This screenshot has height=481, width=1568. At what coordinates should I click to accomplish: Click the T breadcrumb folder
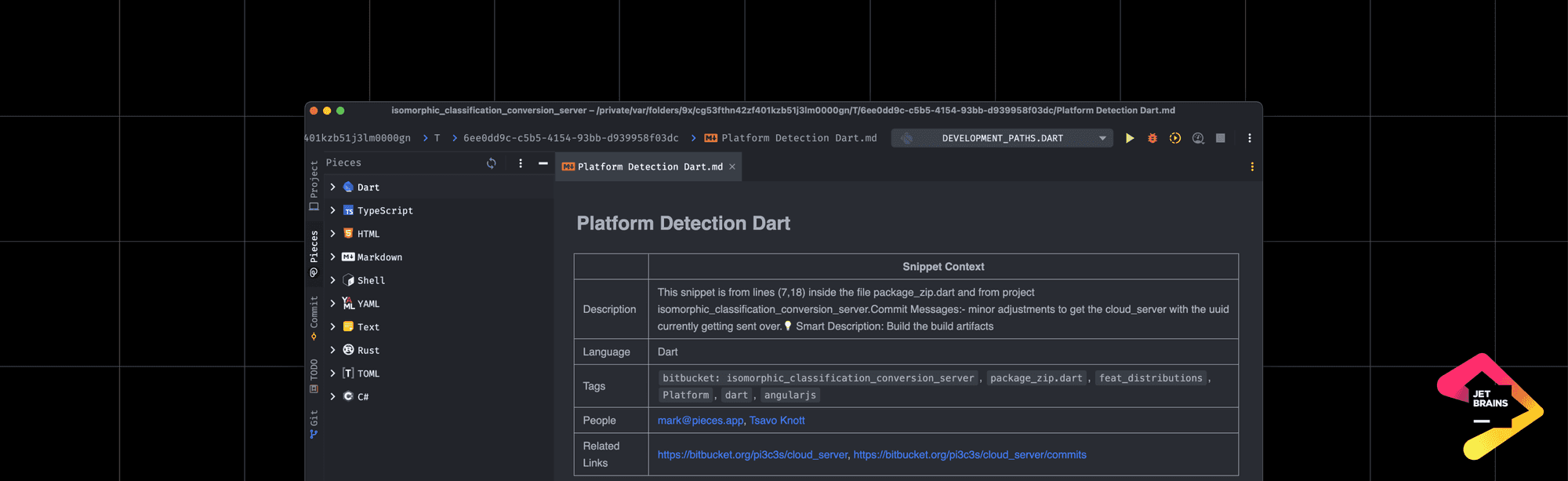point(437,138)
